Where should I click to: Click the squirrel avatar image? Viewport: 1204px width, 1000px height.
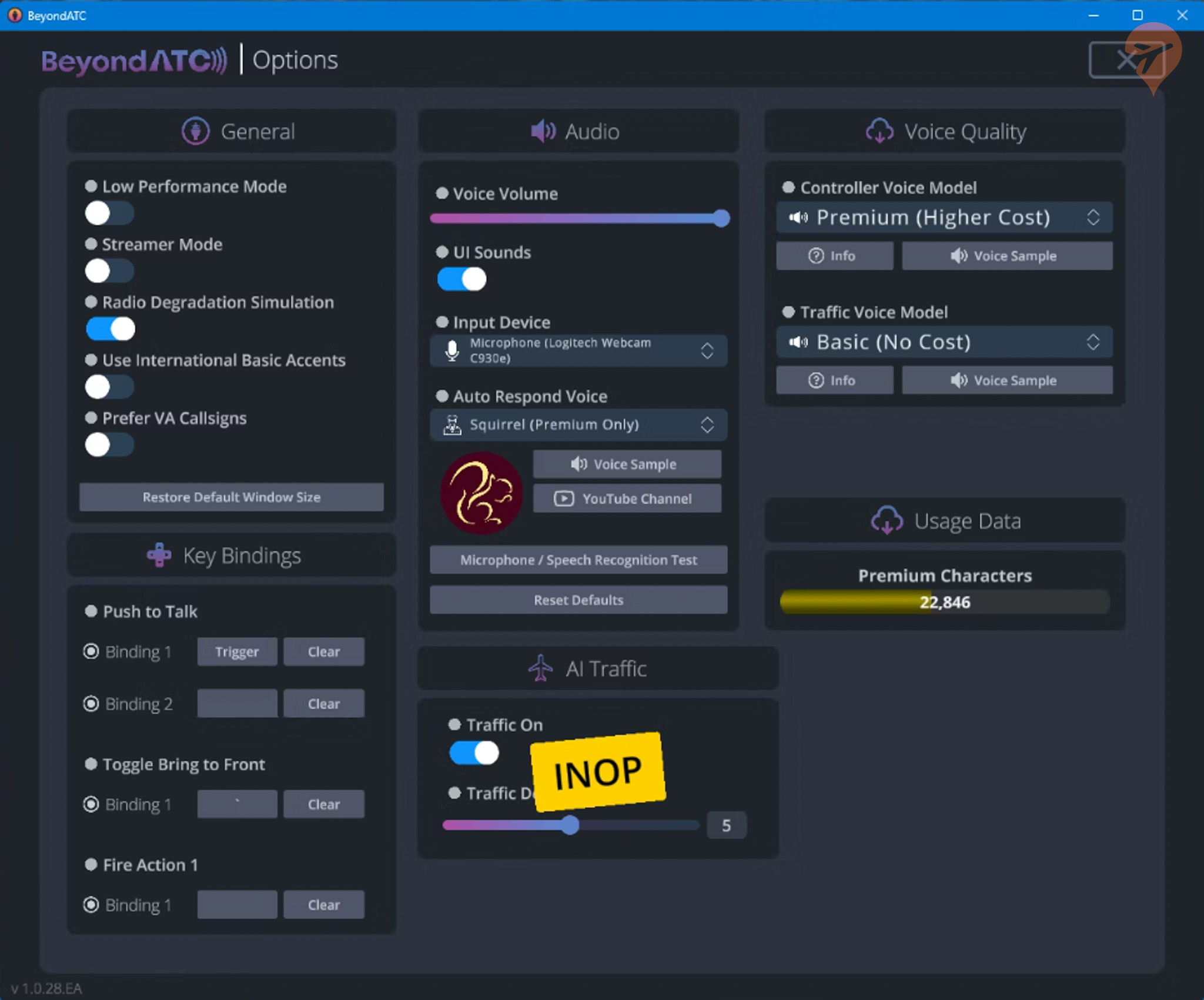click(480, 494)
